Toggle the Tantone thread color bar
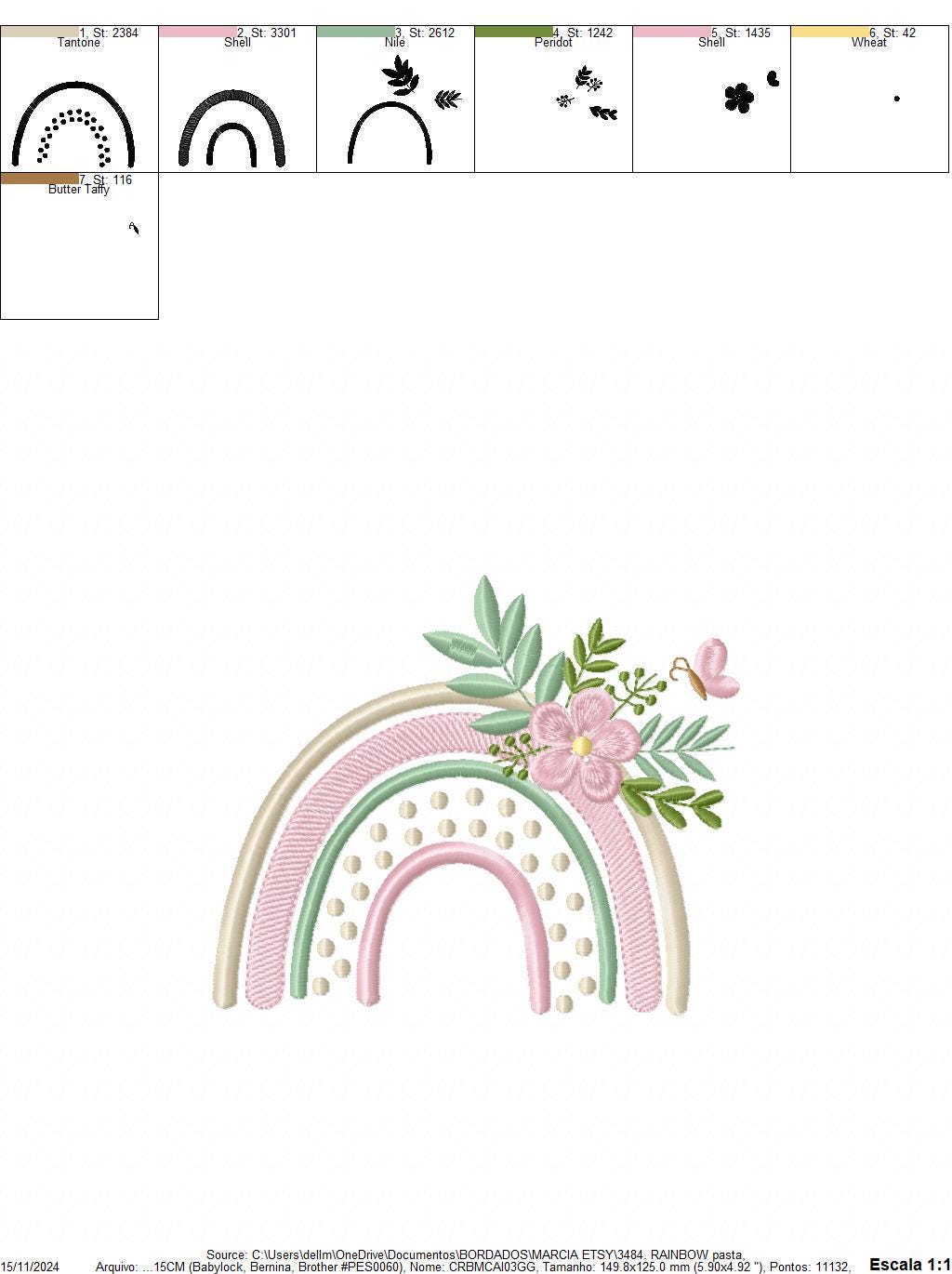952x1274 pixels. pyautogui.click(x=37, y=31)
